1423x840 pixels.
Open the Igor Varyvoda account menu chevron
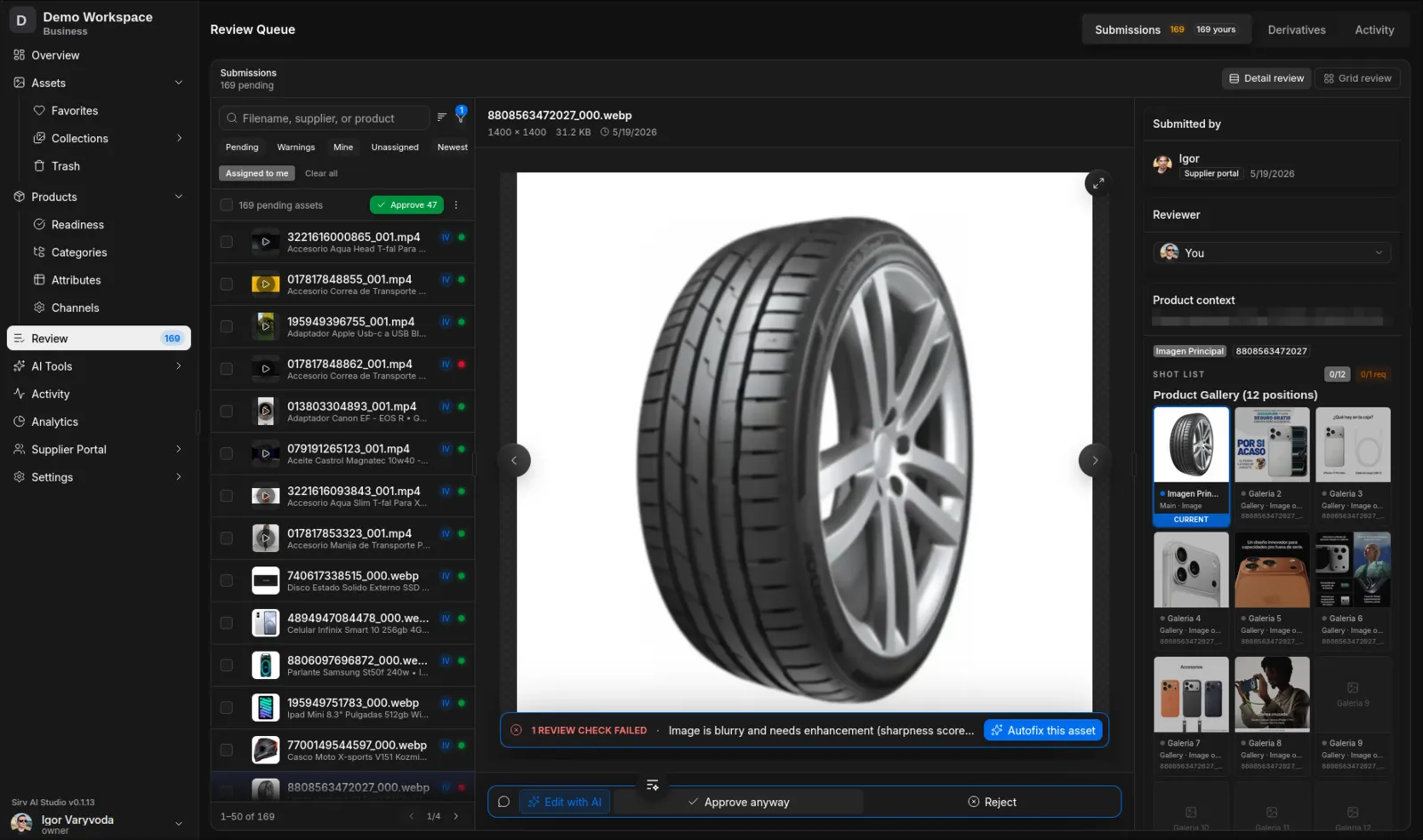click(179, 824)
